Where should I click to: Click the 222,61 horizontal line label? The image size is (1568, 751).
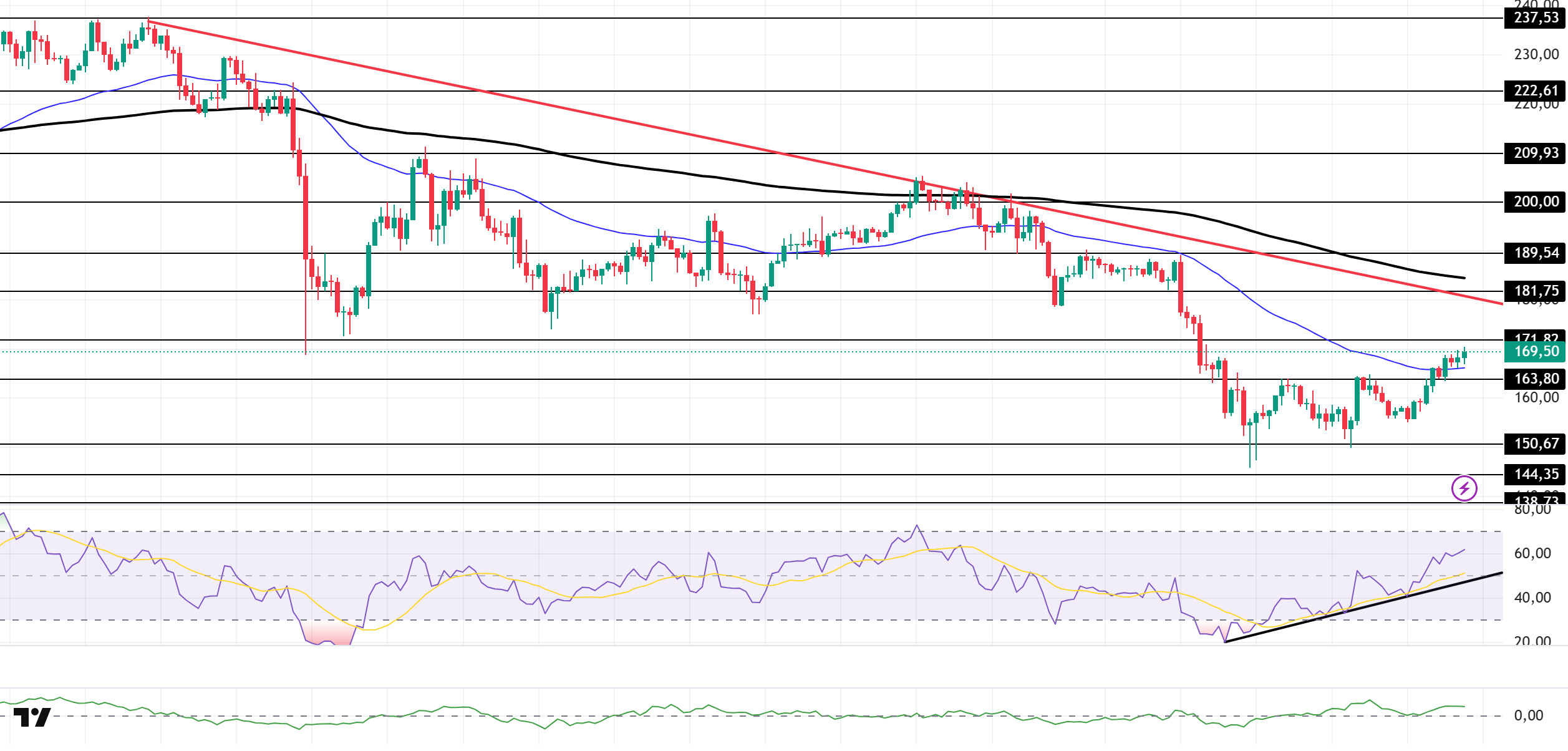[1536, 90]
